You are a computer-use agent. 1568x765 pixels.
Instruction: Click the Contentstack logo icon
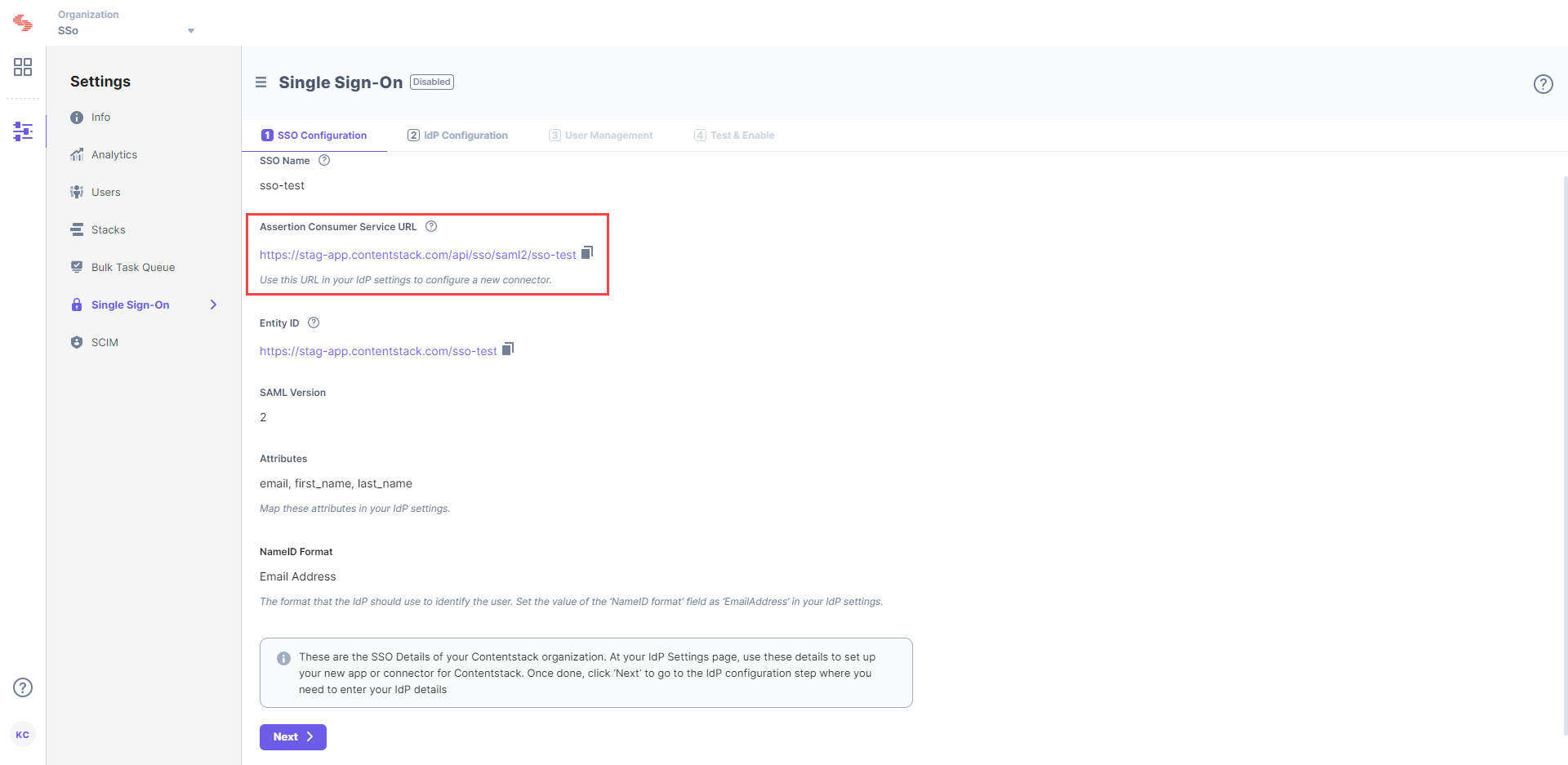click(x=23, y=23)
